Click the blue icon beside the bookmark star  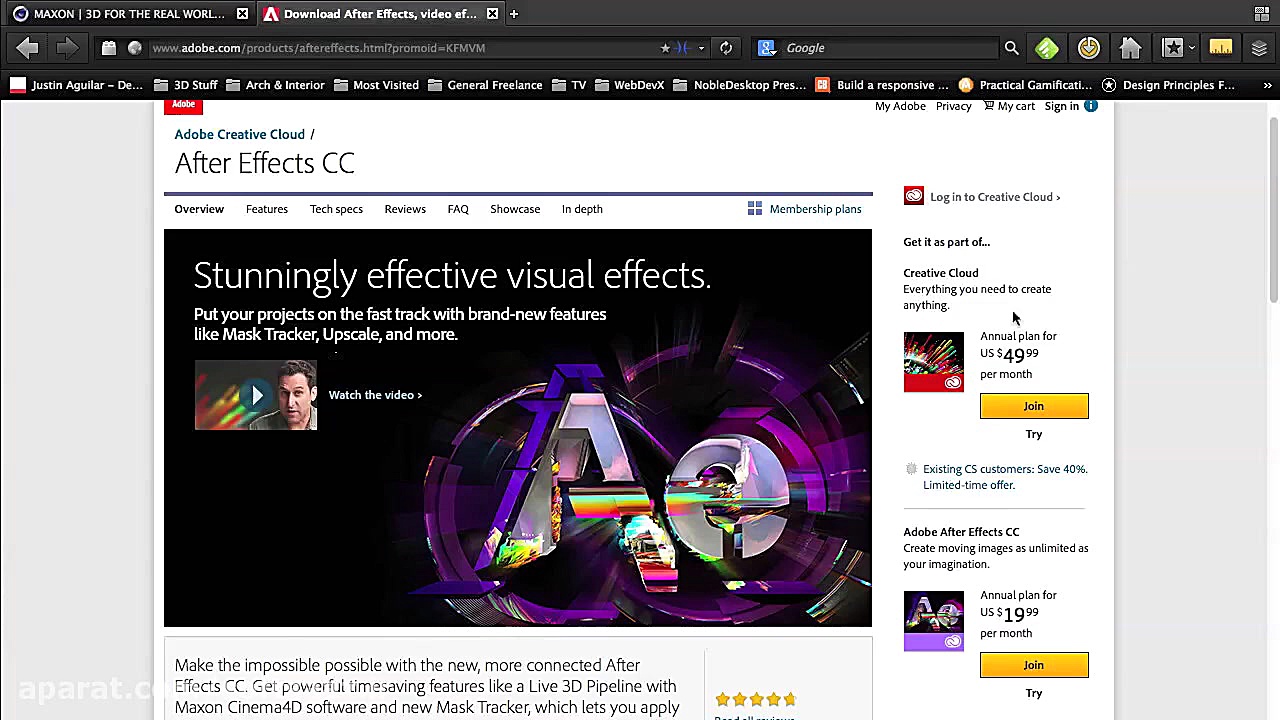[682, 48]
